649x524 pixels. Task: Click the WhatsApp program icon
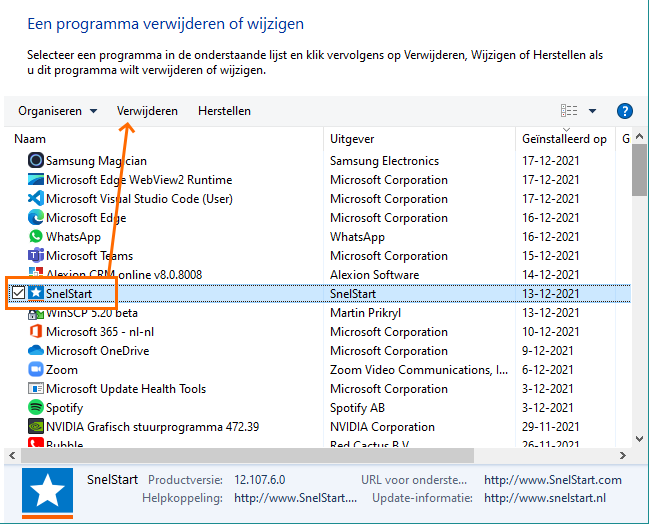(x=36, y=236)
